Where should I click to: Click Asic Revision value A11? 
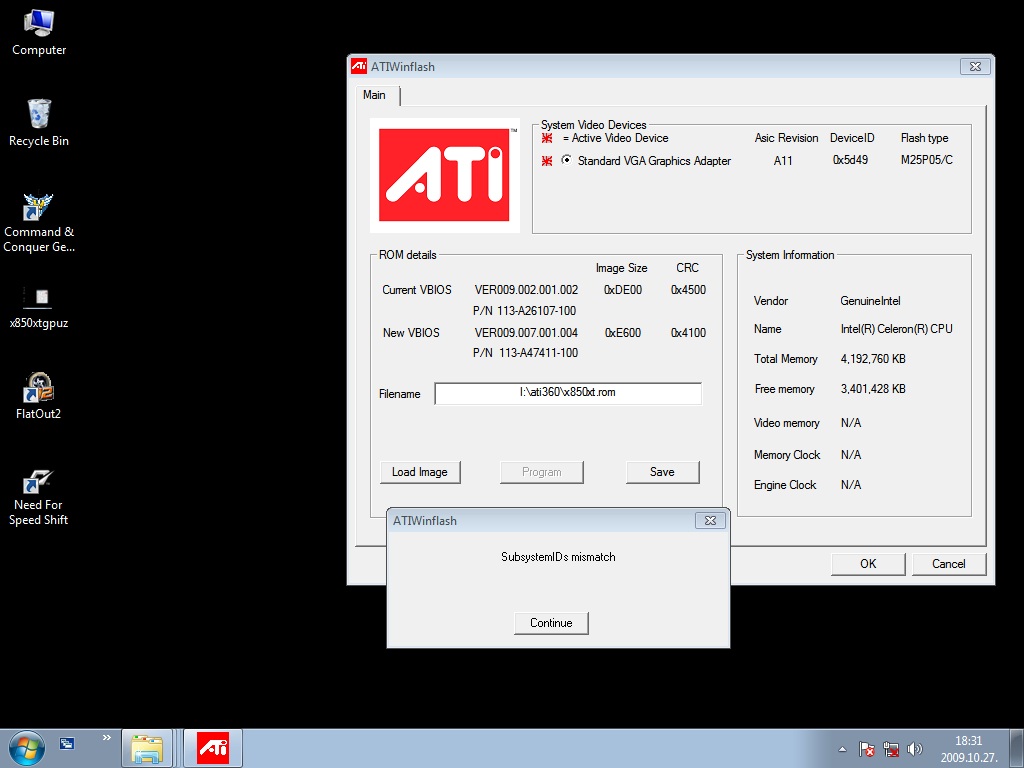783,161
